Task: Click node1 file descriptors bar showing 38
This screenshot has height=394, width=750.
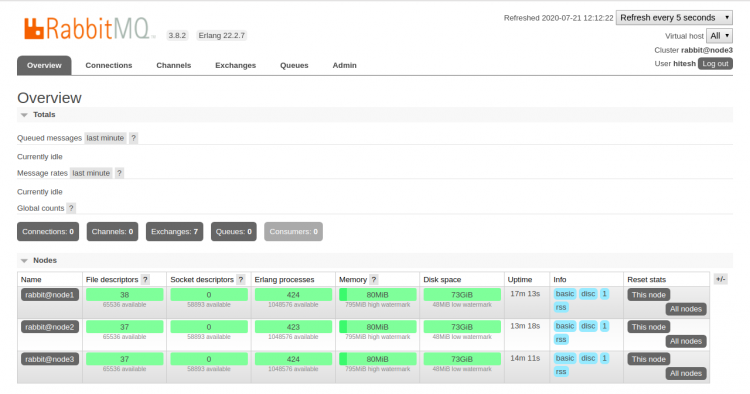Action: click(124, 295)
